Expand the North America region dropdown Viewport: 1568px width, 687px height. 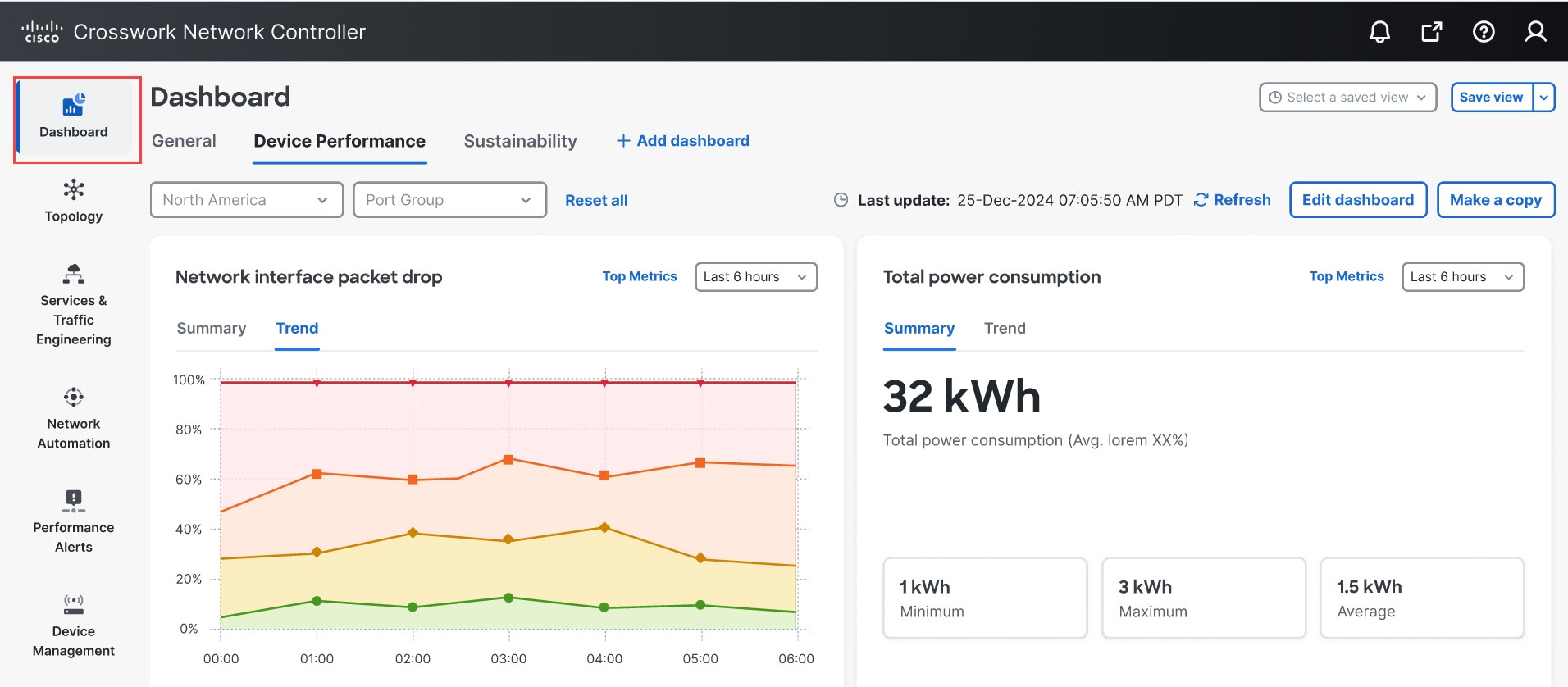[x=246, y=200]
